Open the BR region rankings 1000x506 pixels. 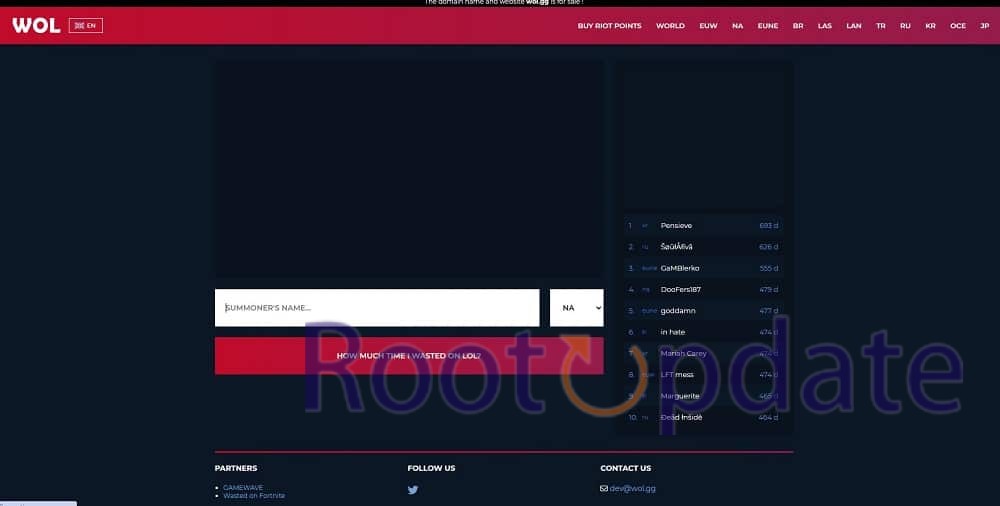click(798, 26)
